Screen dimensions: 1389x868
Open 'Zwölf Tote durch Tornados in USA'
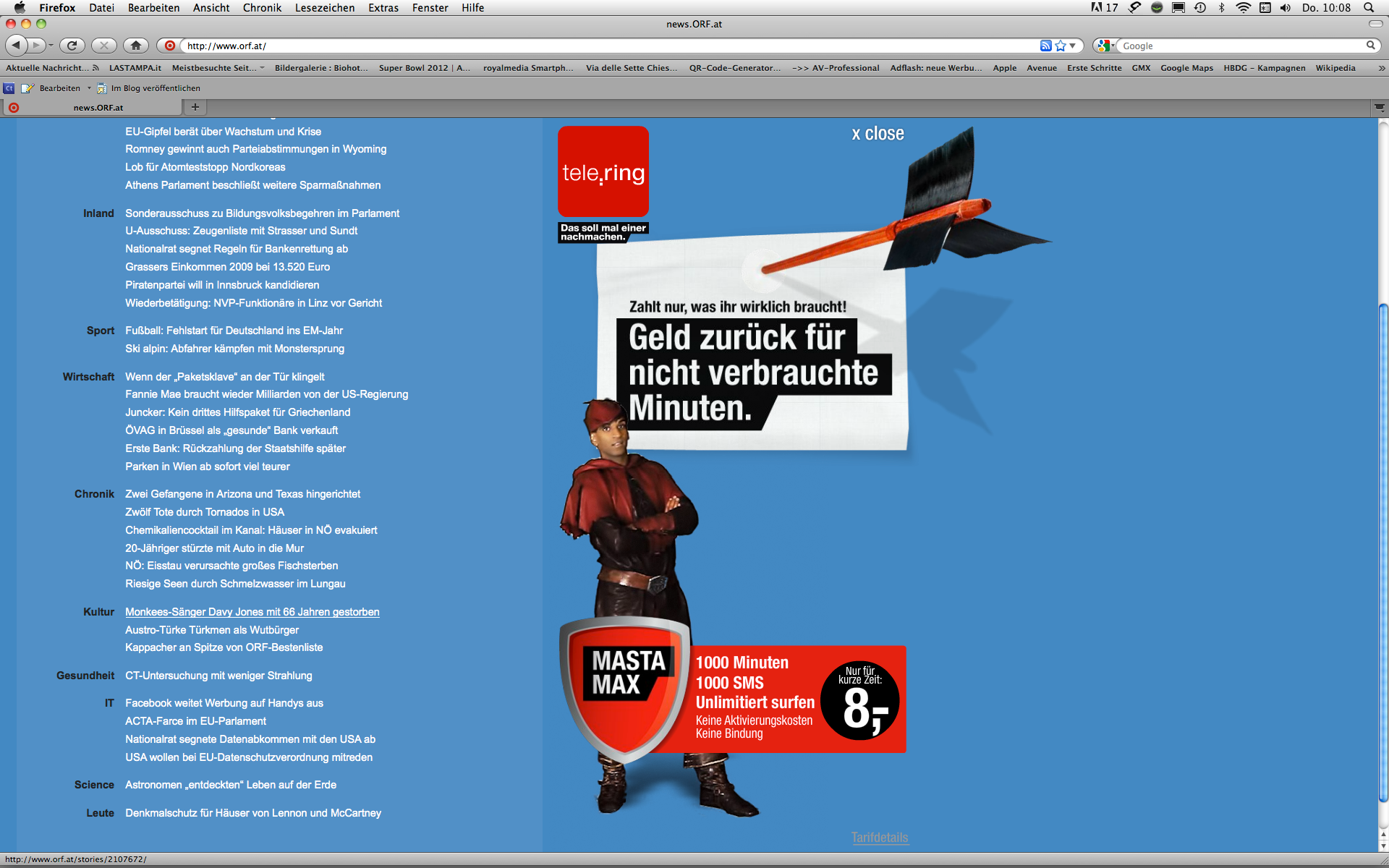[205, 512]
